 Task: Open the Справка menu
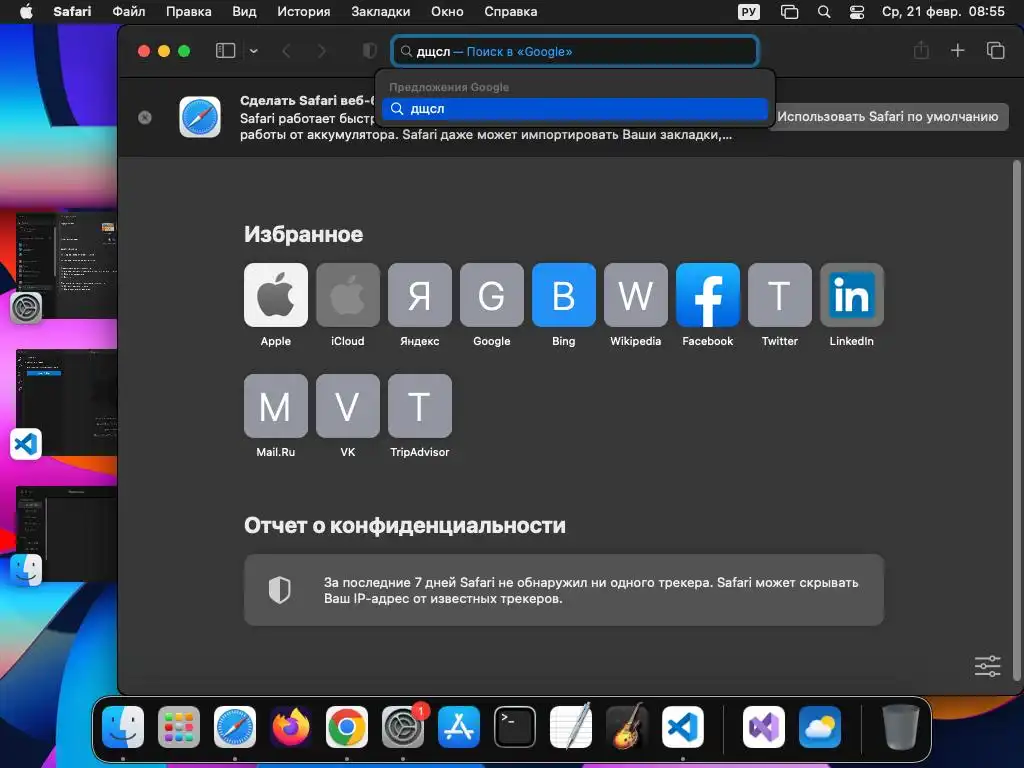coord(511,11)
